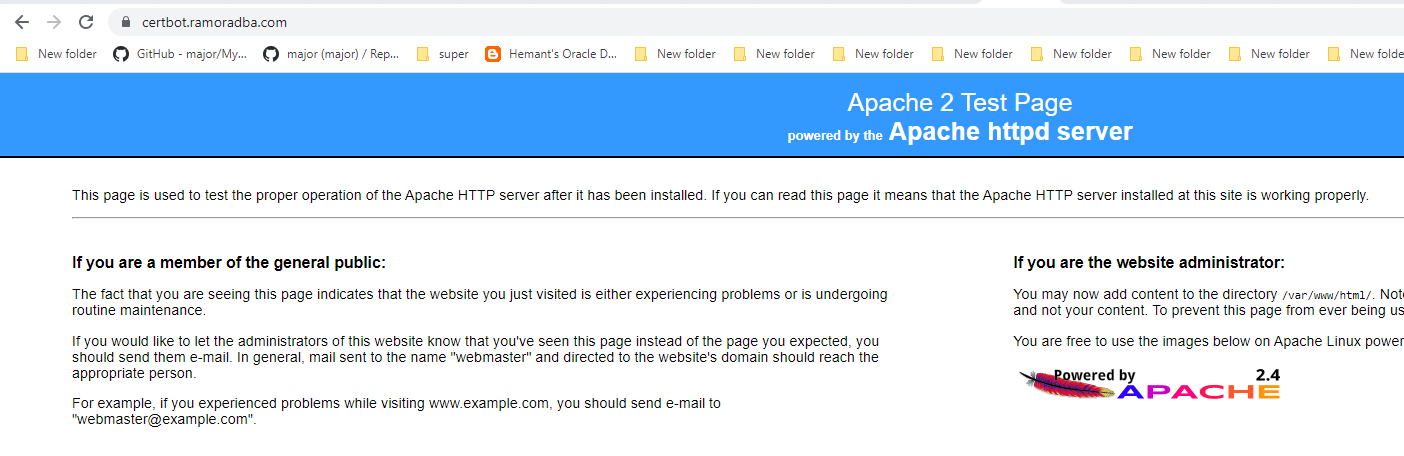Click the "/var/www/html/" directory path text
1404x456 pixels.
pyautogui.click(x=1327, y=295)
